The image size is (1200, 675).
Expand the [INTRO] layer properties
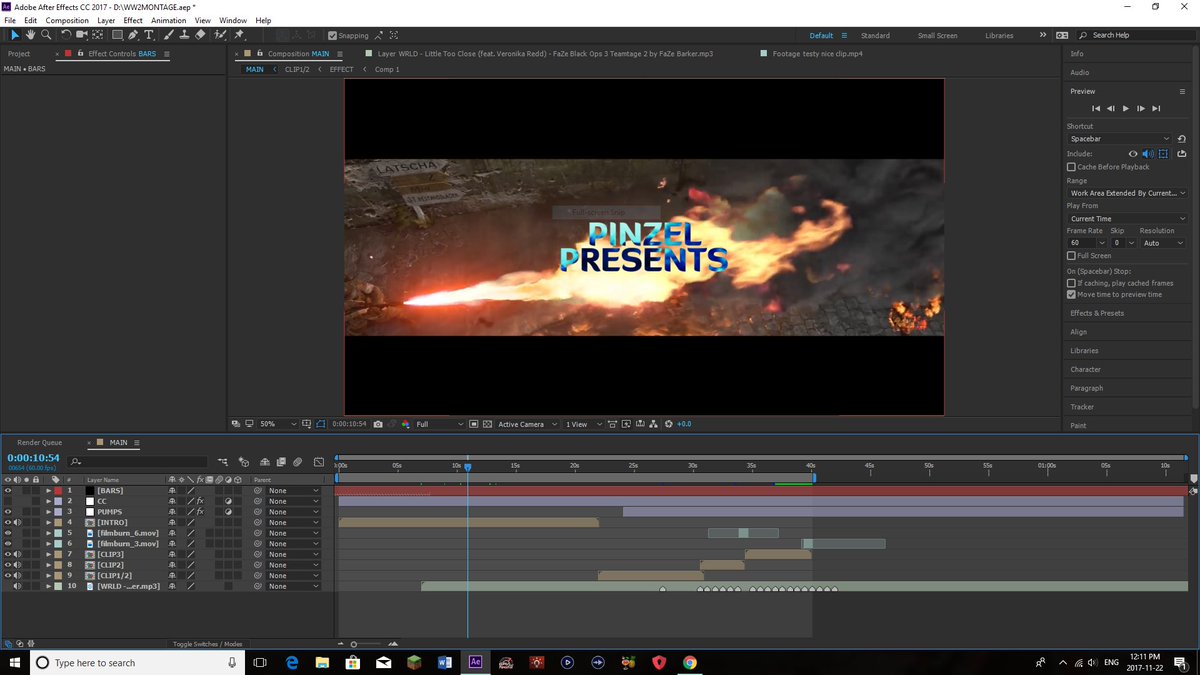click(48, 522)
